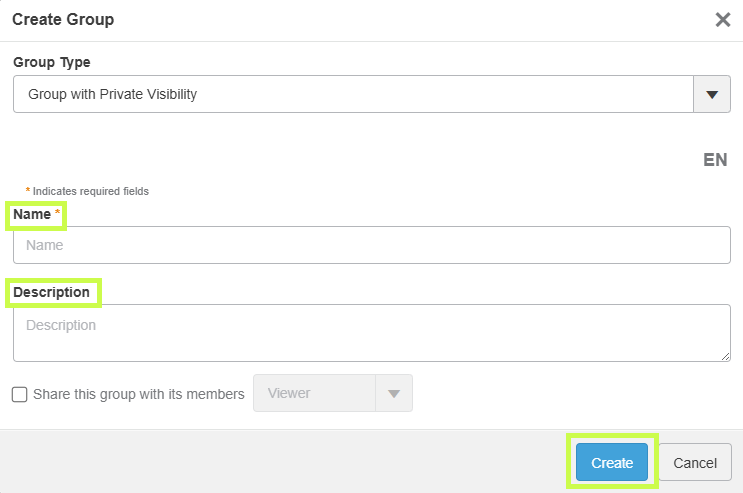Image resolution: width=743 pixels, height=493 pixels.
Task: Select the EN language indicator
Action: (x=715, y=160)
